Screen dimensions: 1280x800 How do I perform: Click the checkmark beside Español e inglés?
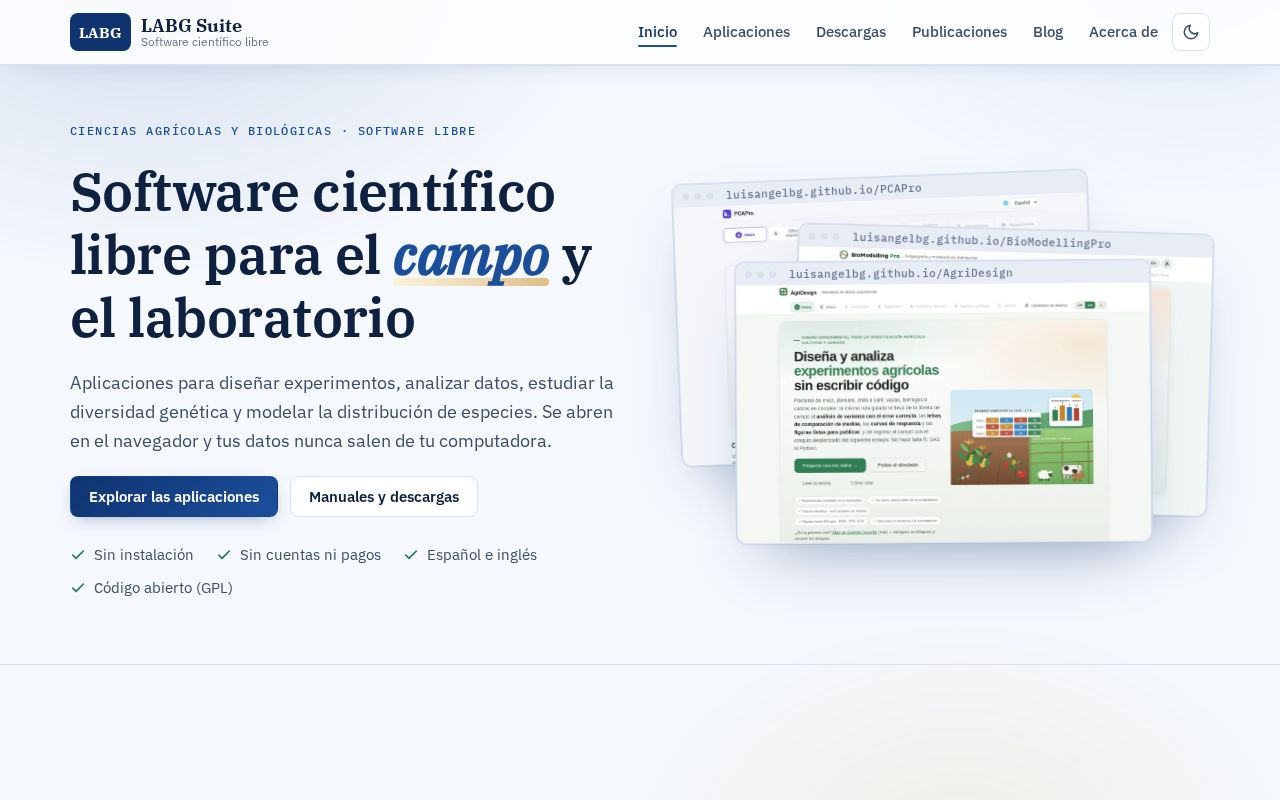411,555
